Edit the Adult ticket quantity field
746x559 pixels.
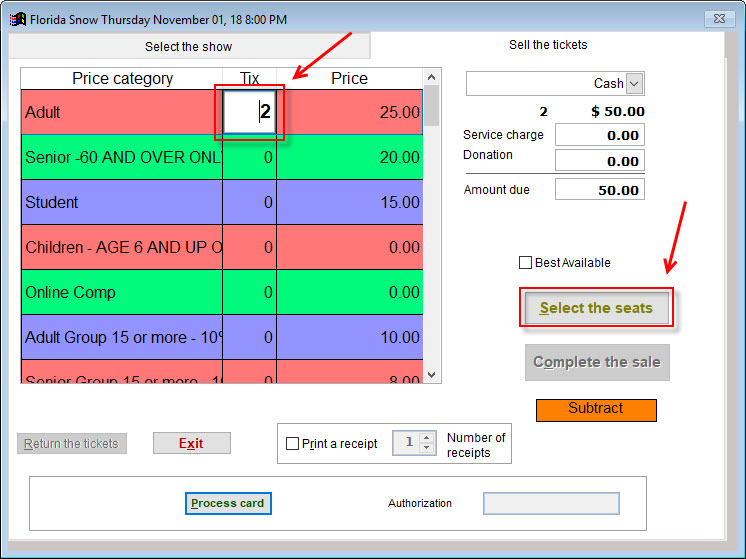250,112
